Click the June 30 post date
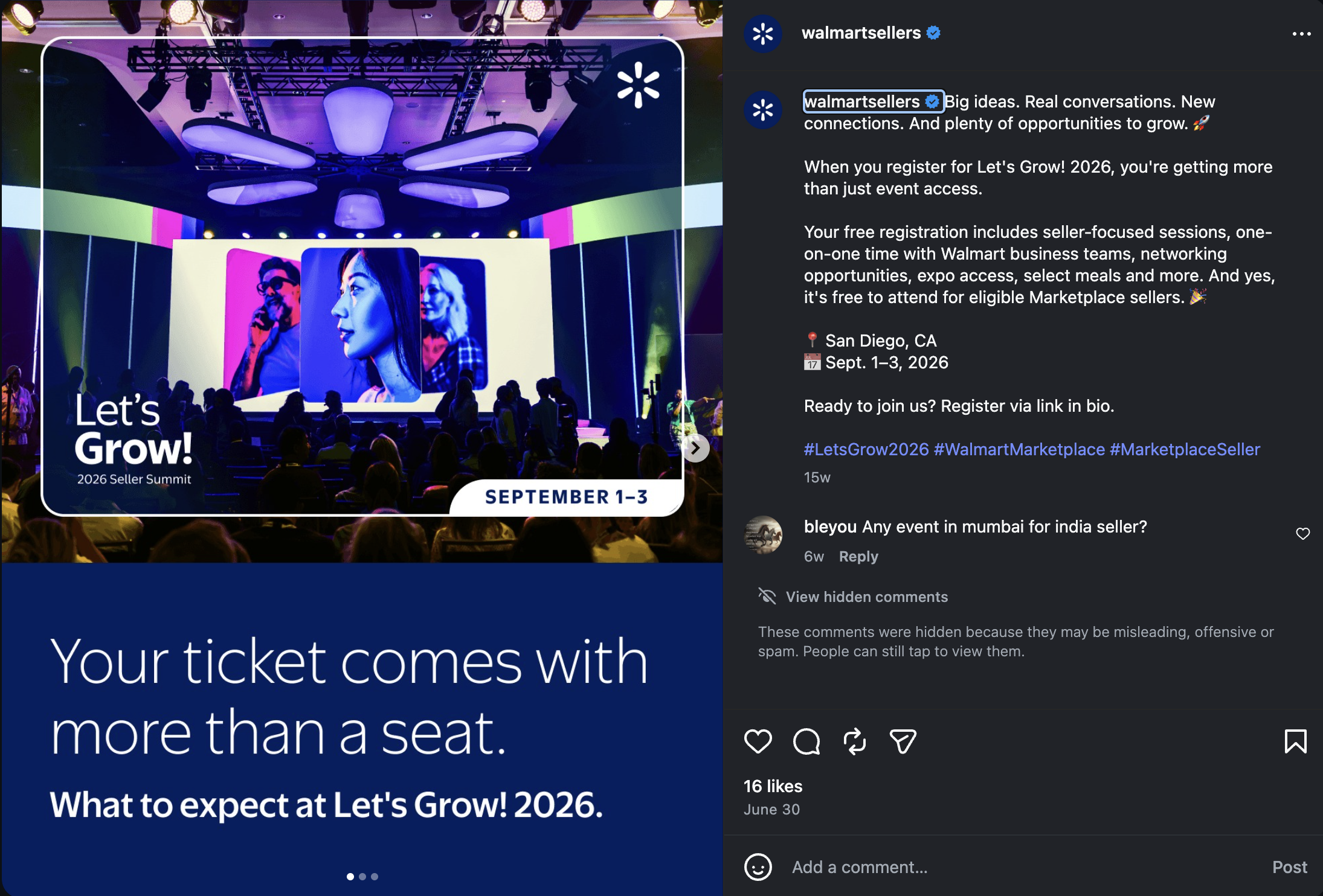The image size is (1323, 896). [771, 810]
